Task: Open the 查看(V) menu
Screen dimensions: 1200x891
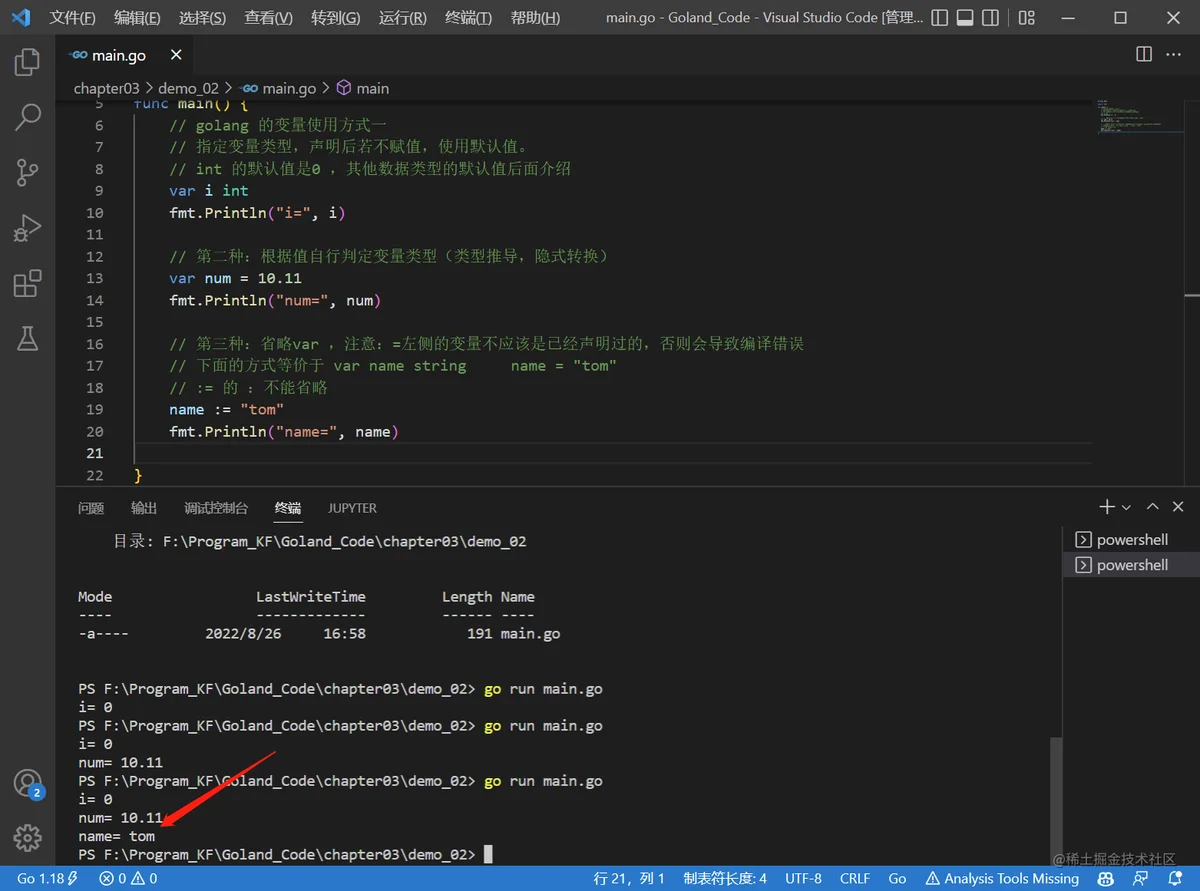Action: (x=268, y=18)
